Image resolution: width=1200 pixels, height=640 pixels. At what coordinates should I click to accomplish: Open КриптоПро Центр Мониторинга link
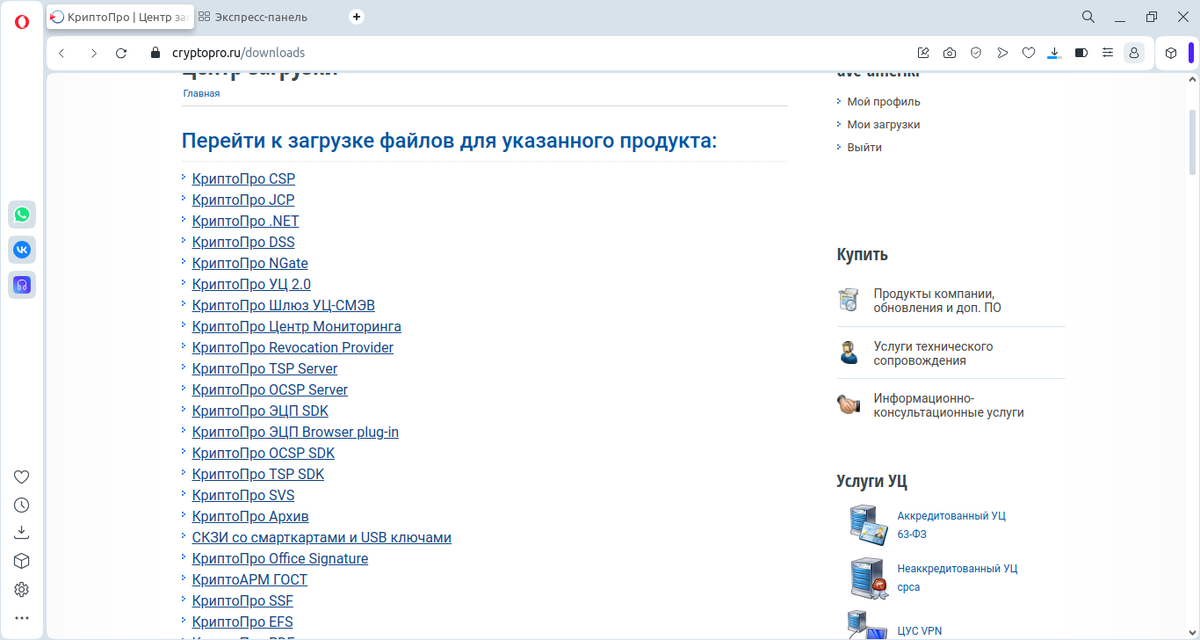pyautogui.click(x=296, y=327)
